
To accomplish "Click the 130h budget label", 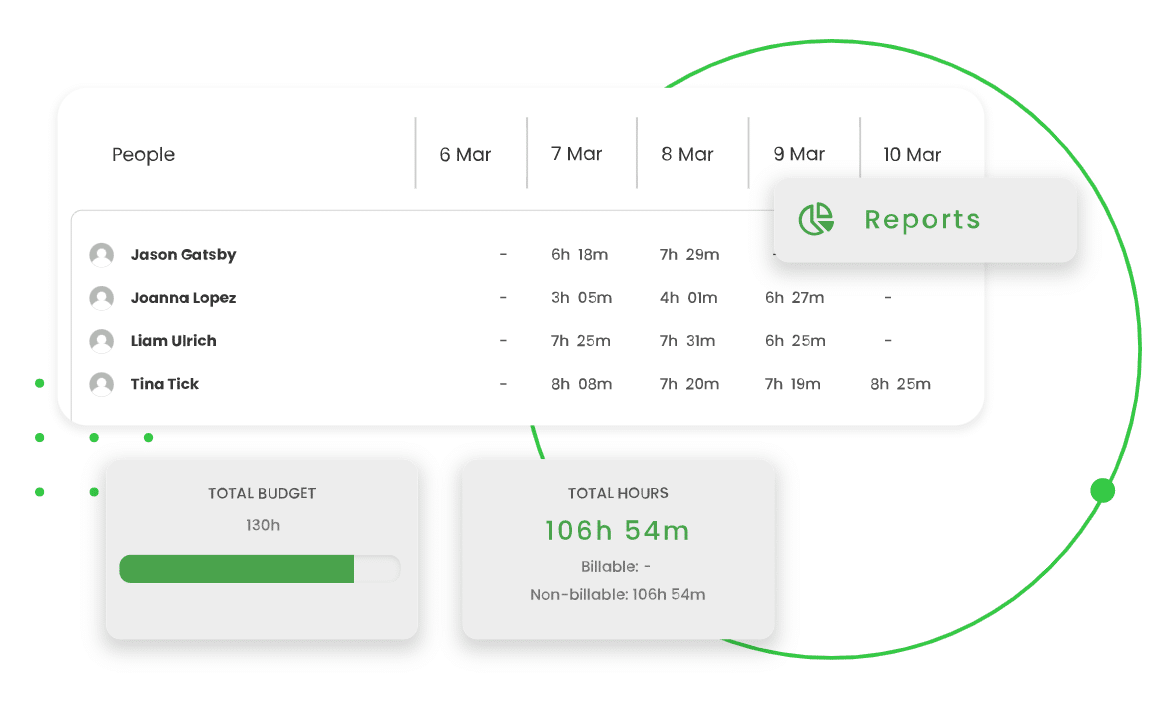I will 261,524.
